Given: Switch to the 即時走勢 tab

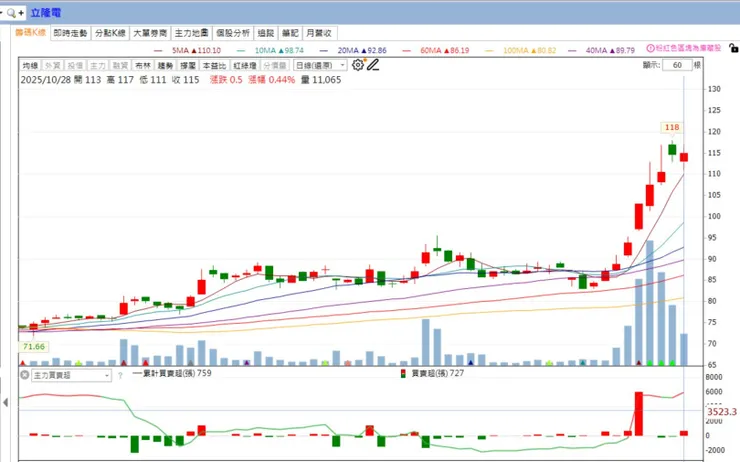Looking at the screenshot, I should coord(70,33).
